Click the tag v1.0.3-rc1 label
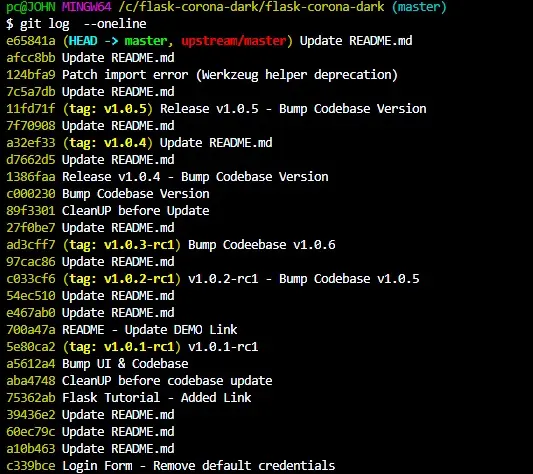 (122, 245)
